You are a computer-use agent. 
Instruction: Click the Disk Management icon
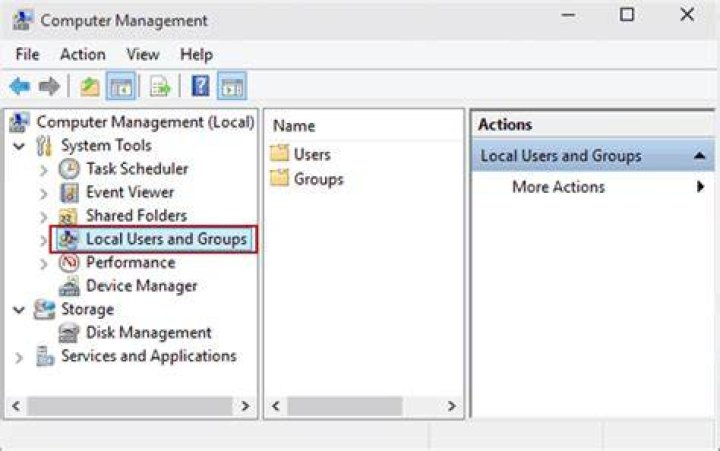[69, 333]
